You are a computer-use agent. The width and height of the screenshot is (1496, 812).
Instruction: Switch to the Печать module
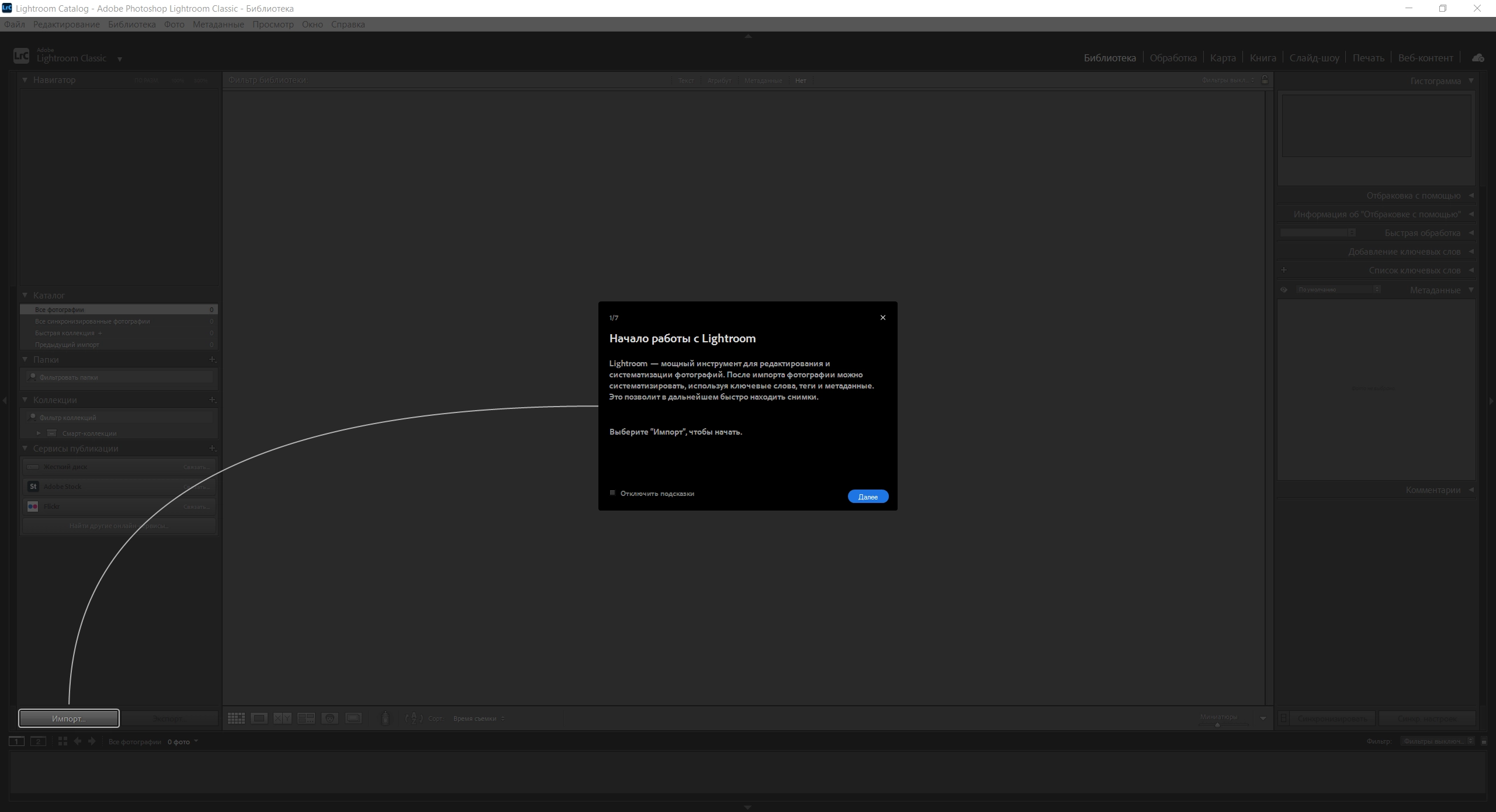(1368, 58)
